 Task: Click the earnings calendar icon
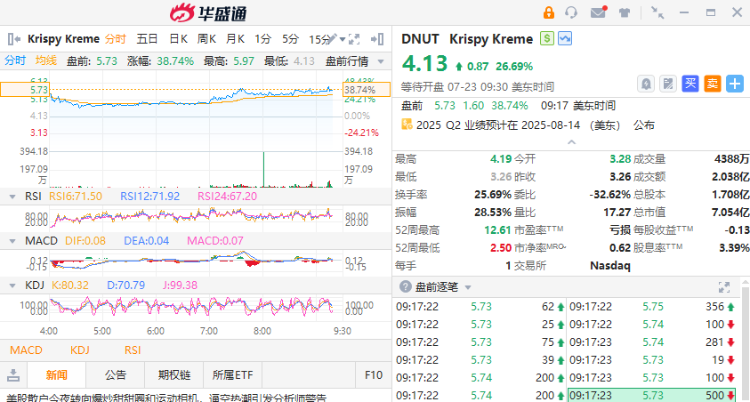coord(407,124)
